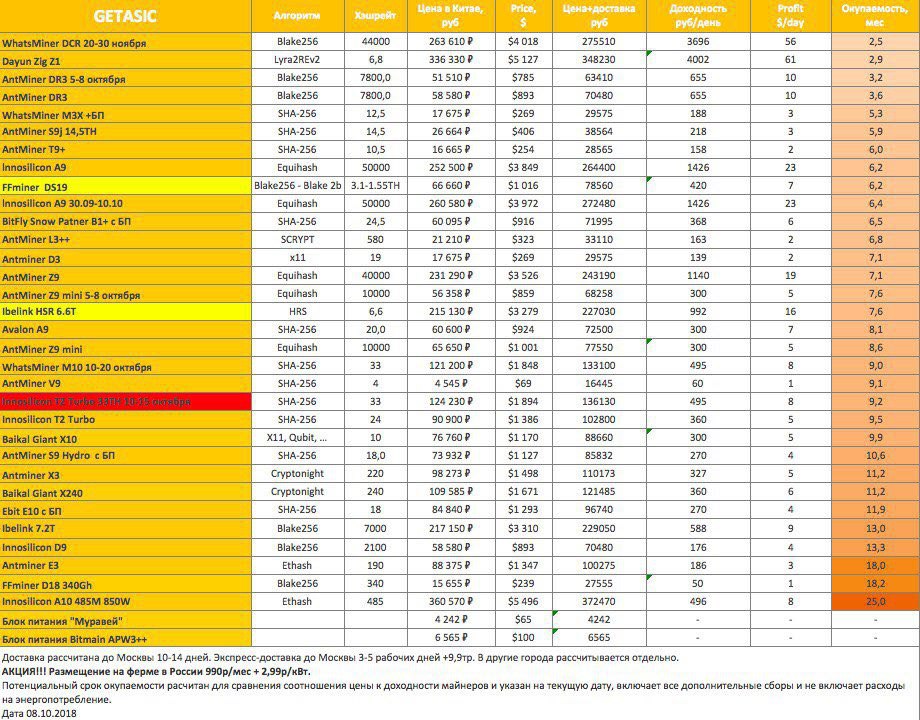Click the delivery price '275510'

tap(599, 42)
